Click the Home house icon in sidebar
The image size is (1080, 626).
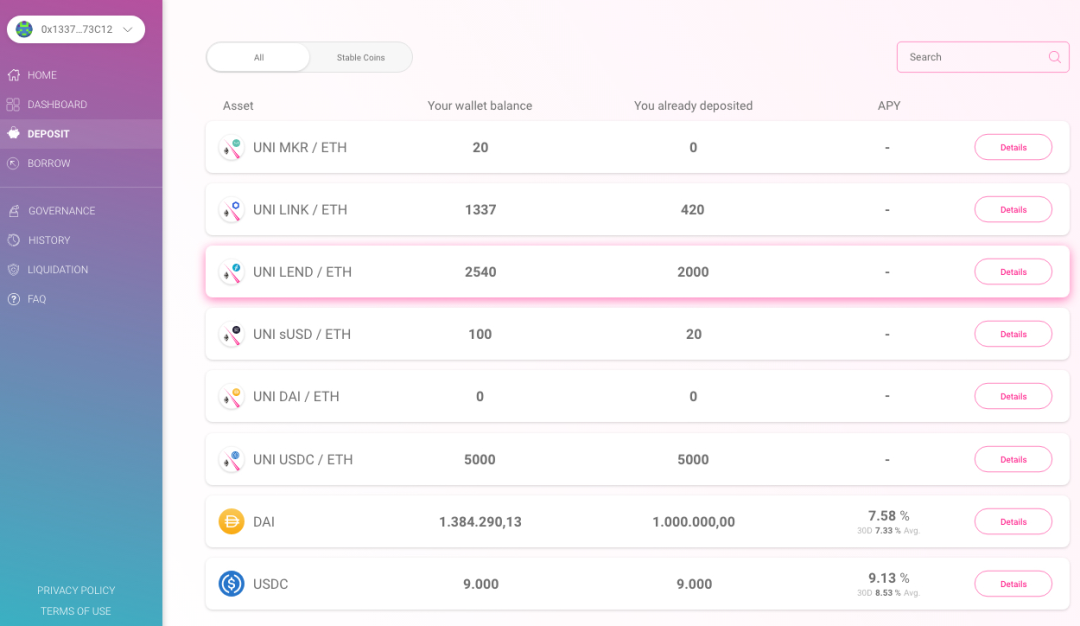coord(13,75)
